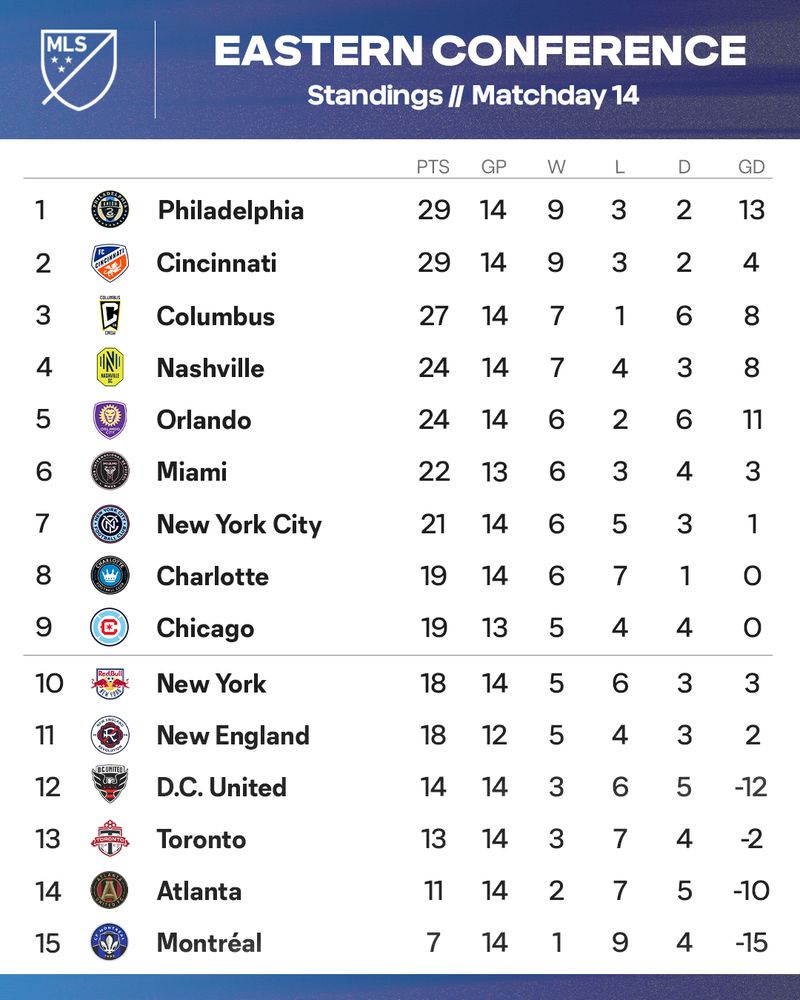Select the New England team name
This screenshot has width=800, height=1000.
pyautogui.click(x=233, y=736)
